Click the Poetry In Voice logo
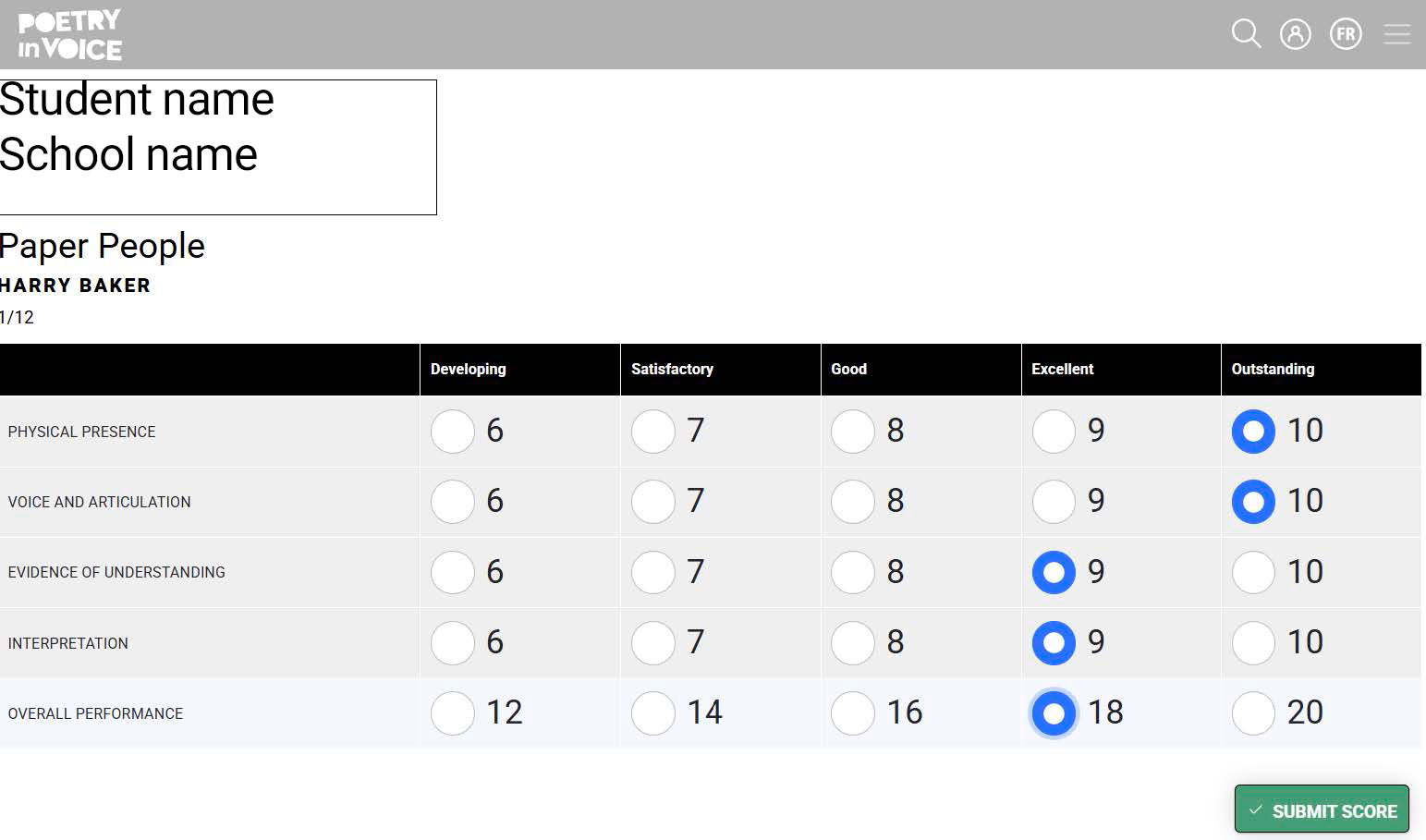Viewport: 1426px width, 840px height. [x=70, y=35]
